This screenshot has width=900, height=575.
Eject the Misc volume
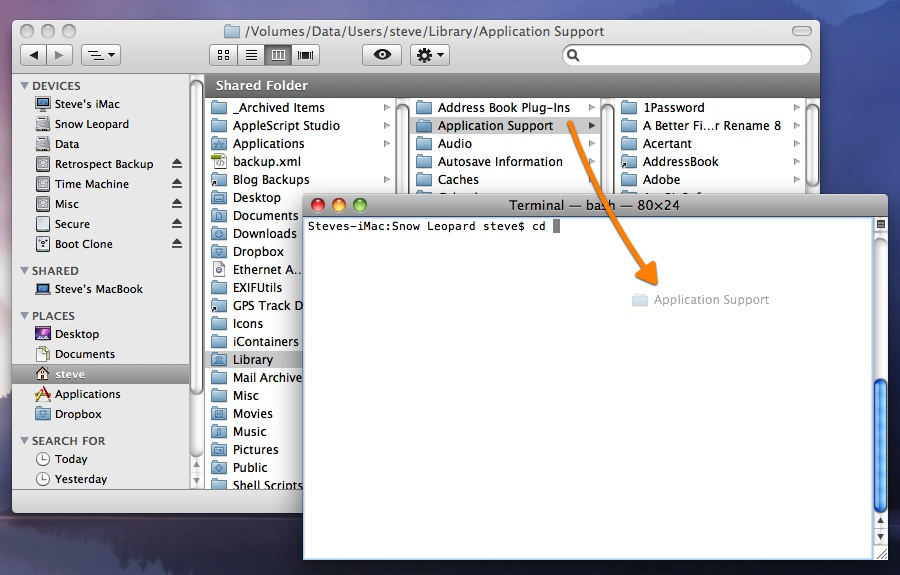177,204
